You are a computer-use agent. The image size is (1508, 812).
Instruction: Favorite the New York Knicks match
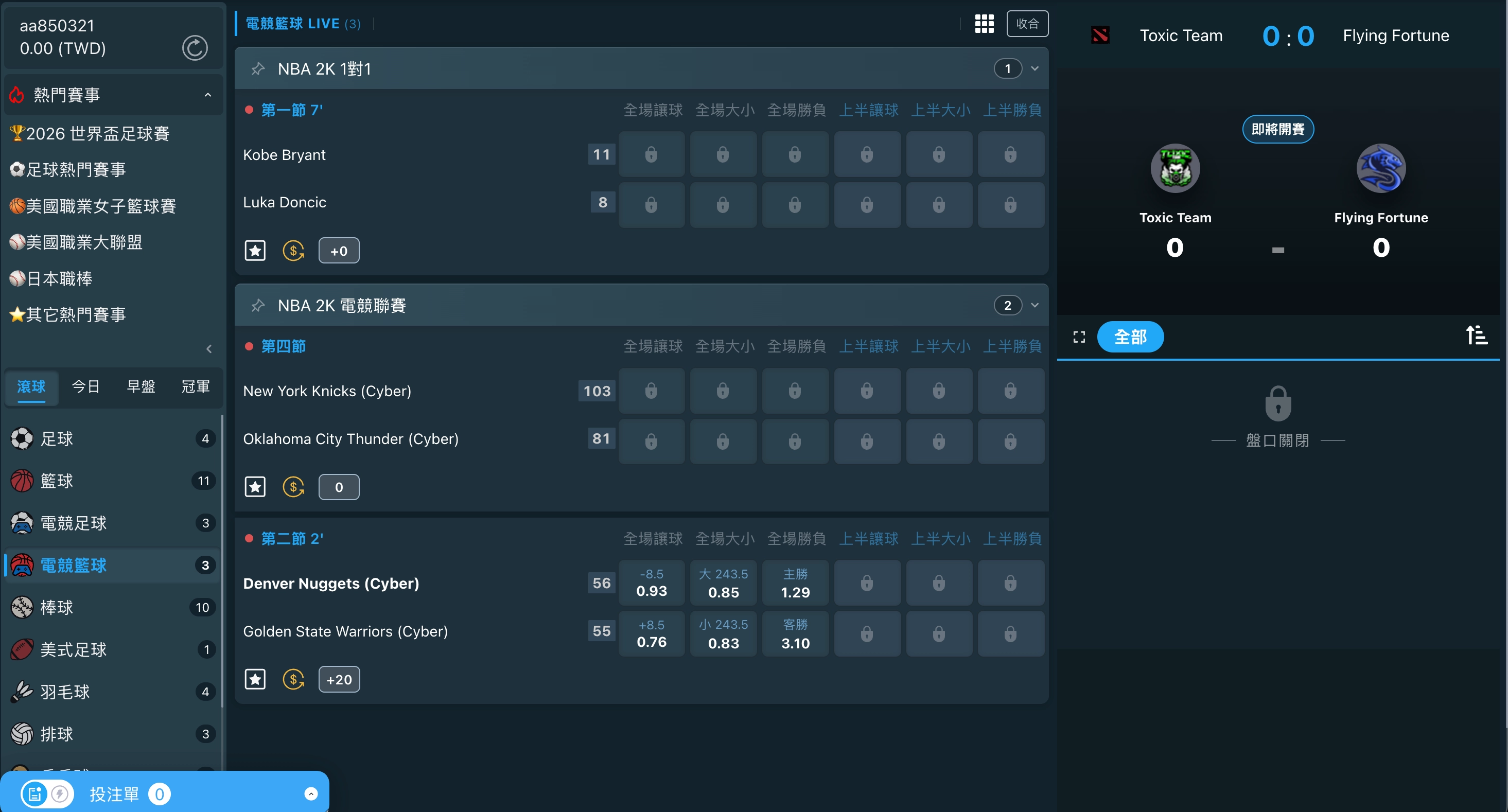pos(255,487)
